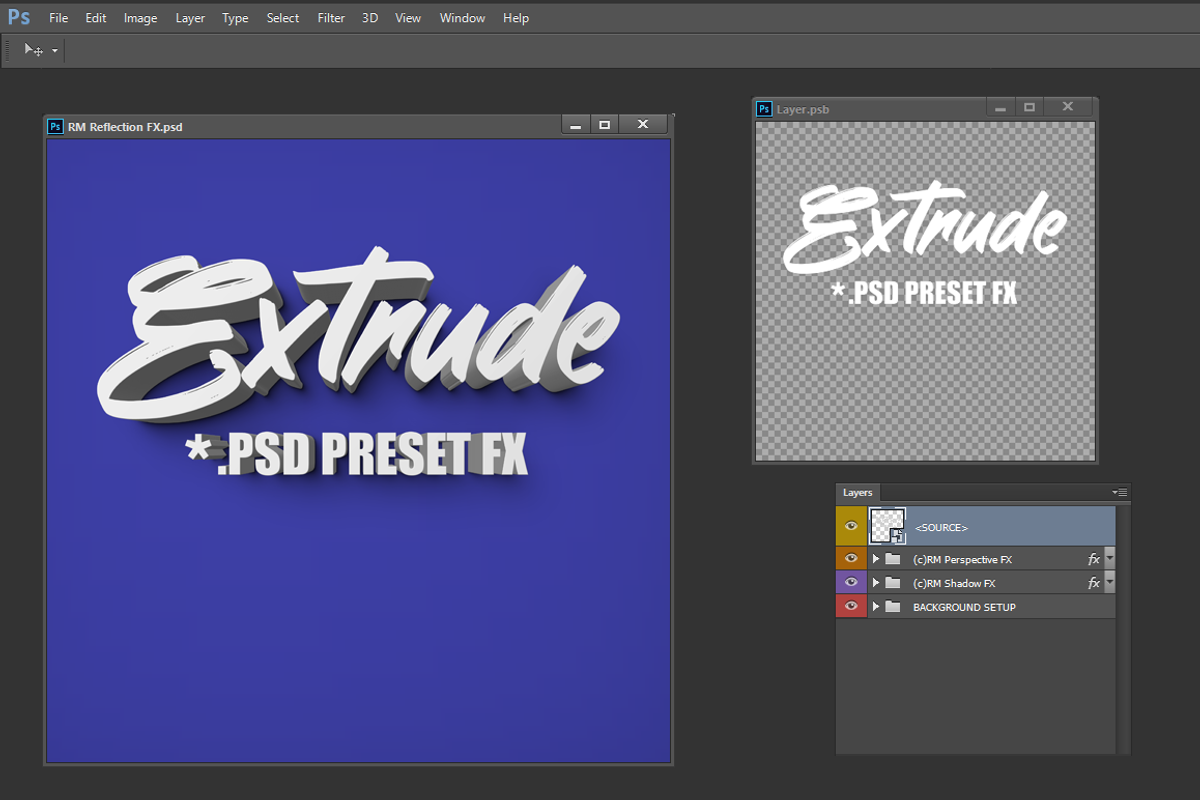Open the Help menu
1200x800 pixels.
[516, 18]
